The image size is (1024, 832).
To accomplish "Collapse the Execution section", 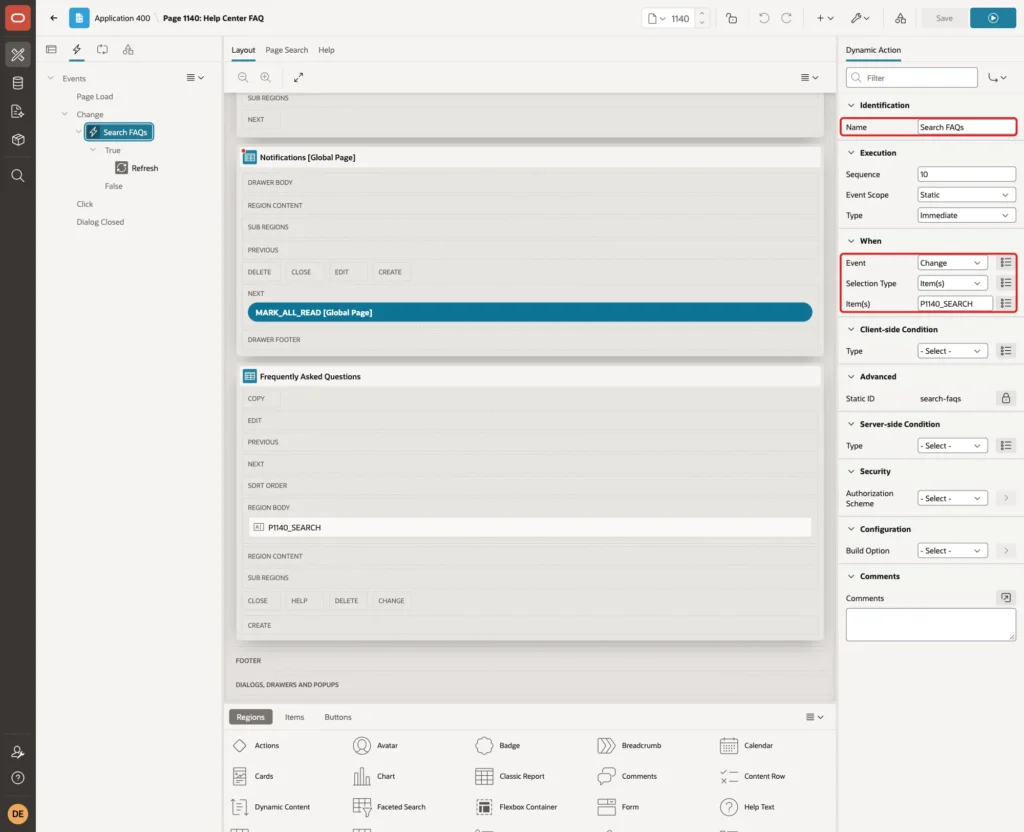I will pyautogui.click(x=851, y=153).
